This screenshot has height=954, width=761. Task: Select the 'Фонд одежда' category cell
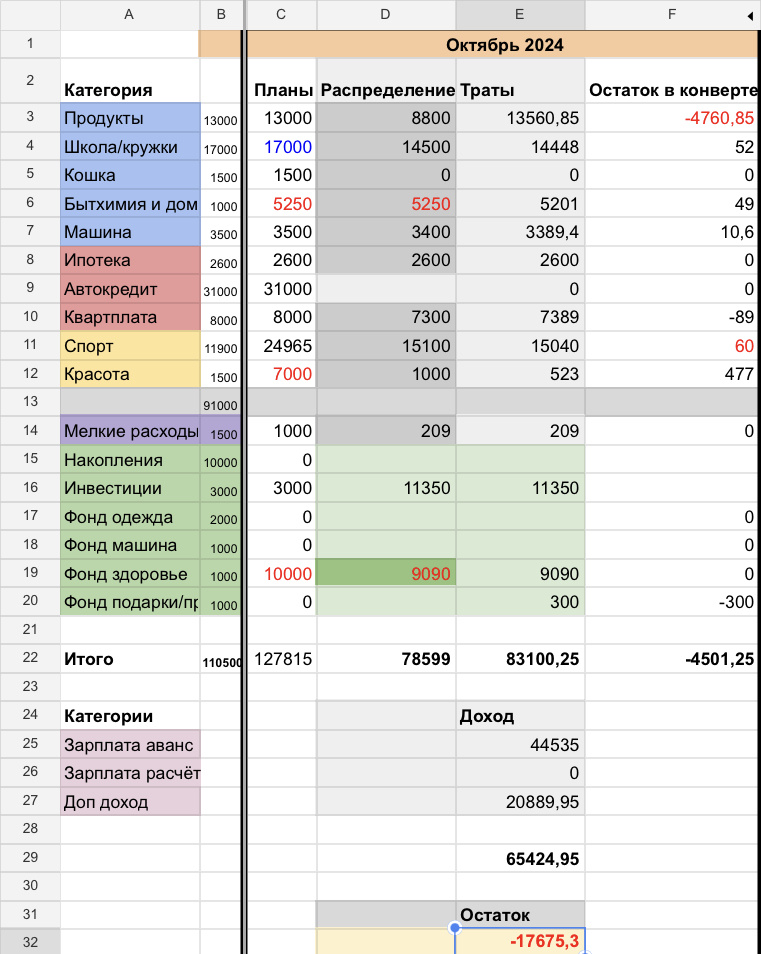[x=130, y=517]
